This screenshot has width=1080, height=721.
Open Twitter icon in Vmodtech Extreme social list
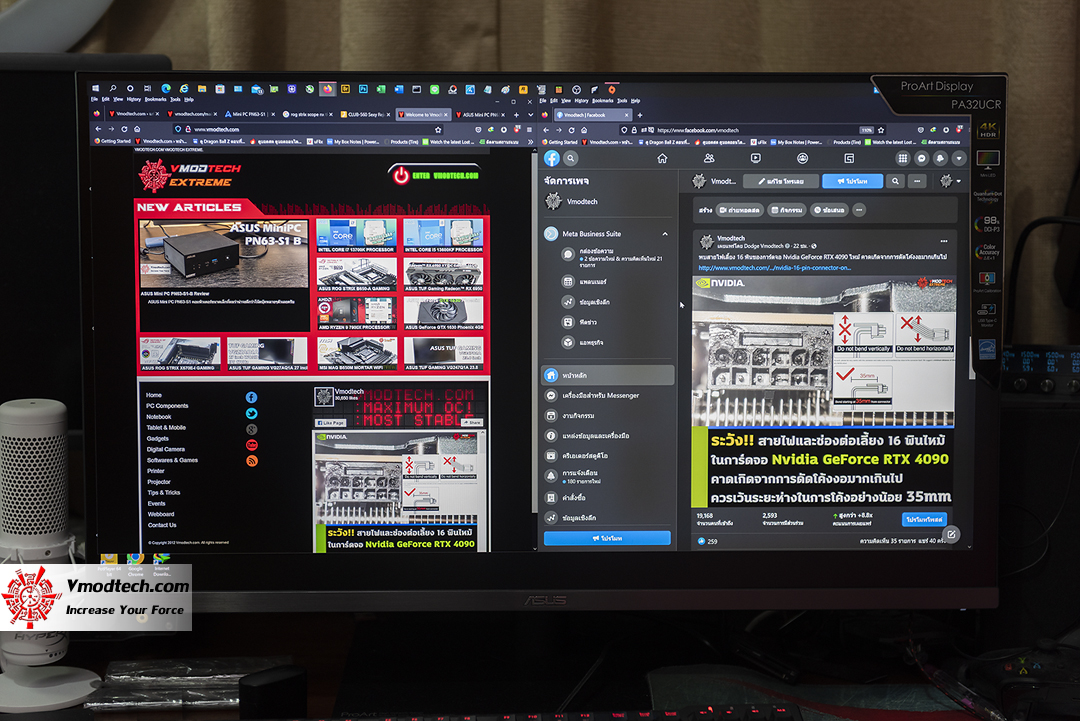coord(251,413)
